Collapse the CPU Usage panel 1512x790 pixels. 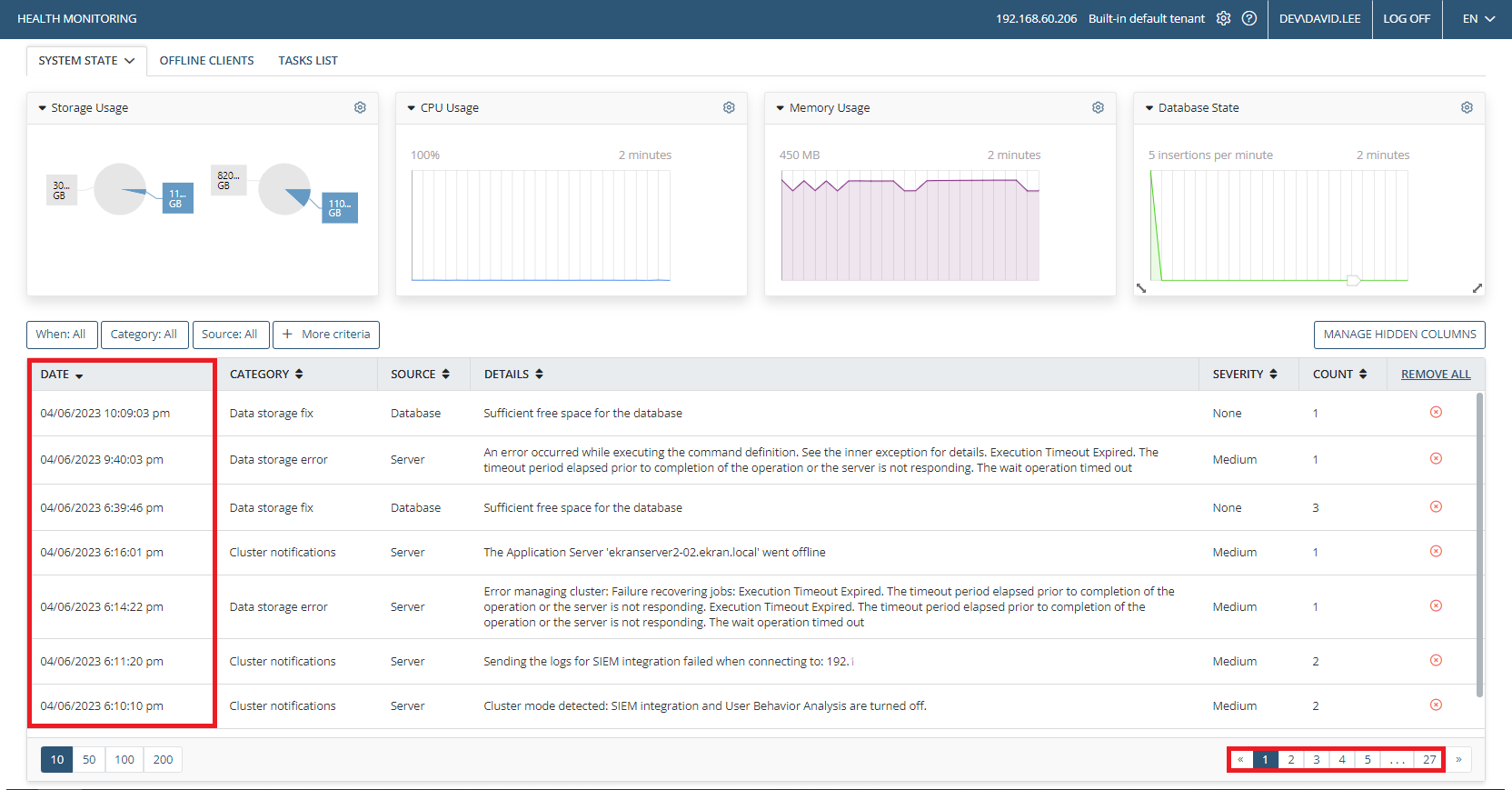pyautogui.click(x=412, y=108)
